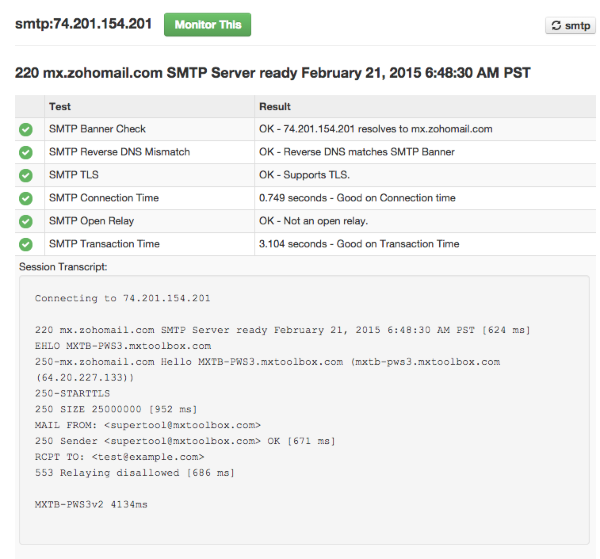The height and width of the screenshot is (559, 600).
Task: Click green check icon for SMTP Banner Check
Action: coord(26,129)
